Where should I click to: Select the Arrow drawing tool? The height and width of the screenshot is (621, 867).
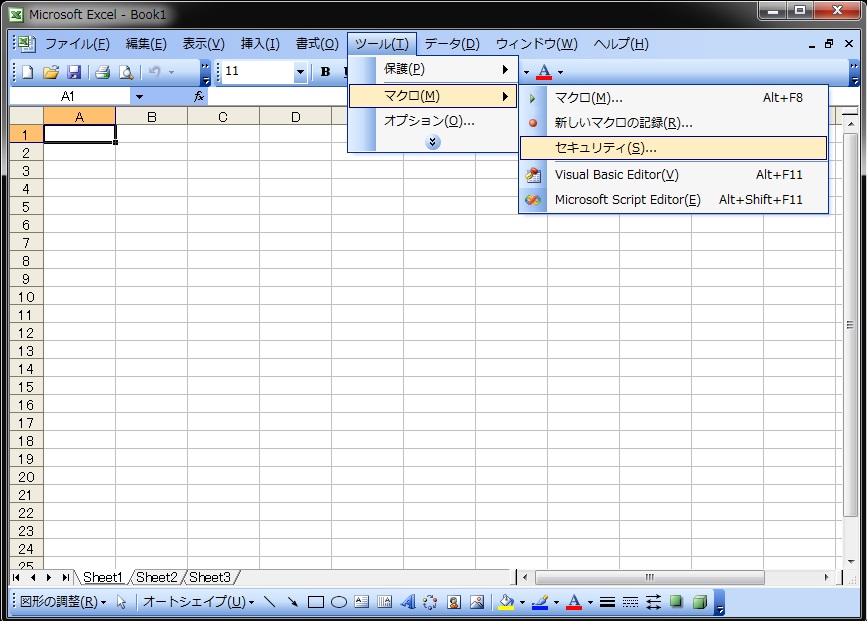[x=293, y=602]
